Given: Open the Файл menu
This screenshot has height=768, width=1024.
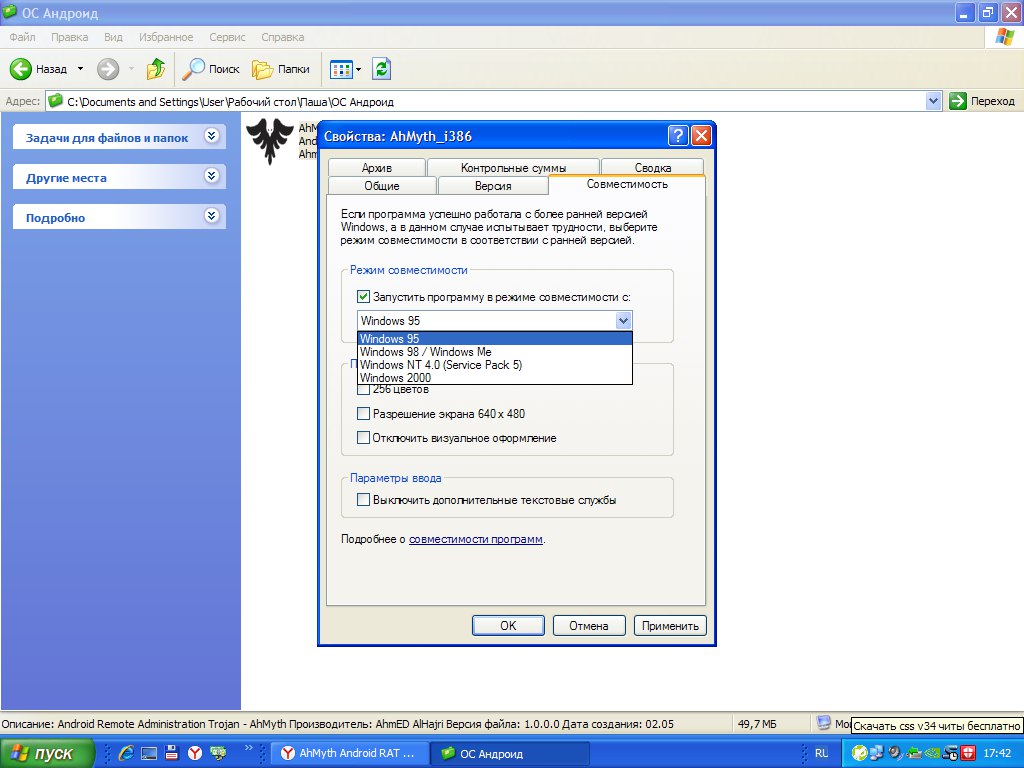Looking at the screenshot, I should [22, 37].
